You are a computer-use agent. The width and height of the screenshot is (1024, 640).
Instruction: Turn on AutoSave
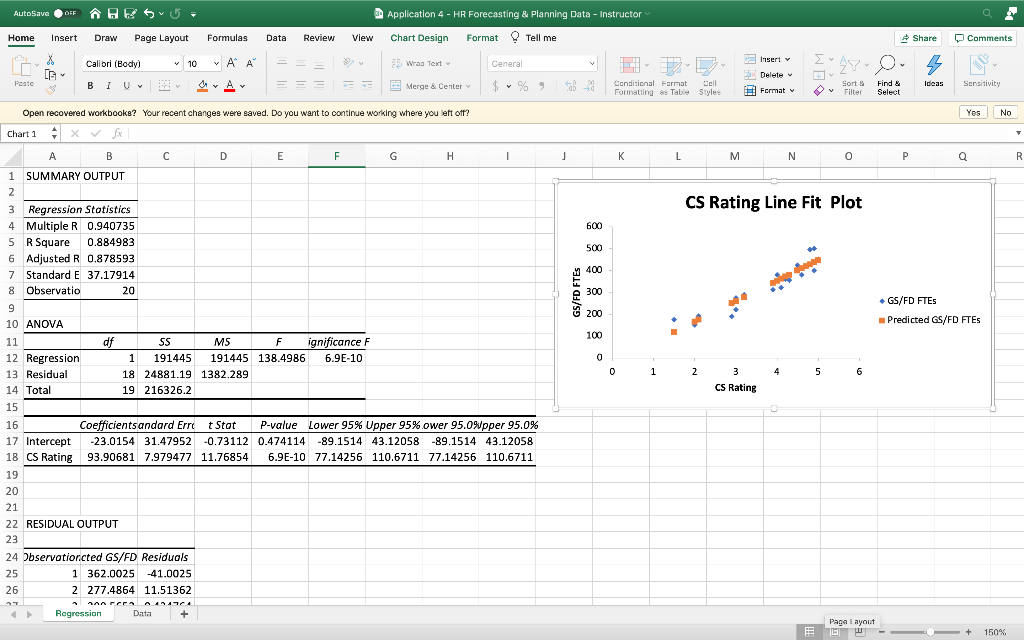tap(65, 13)
